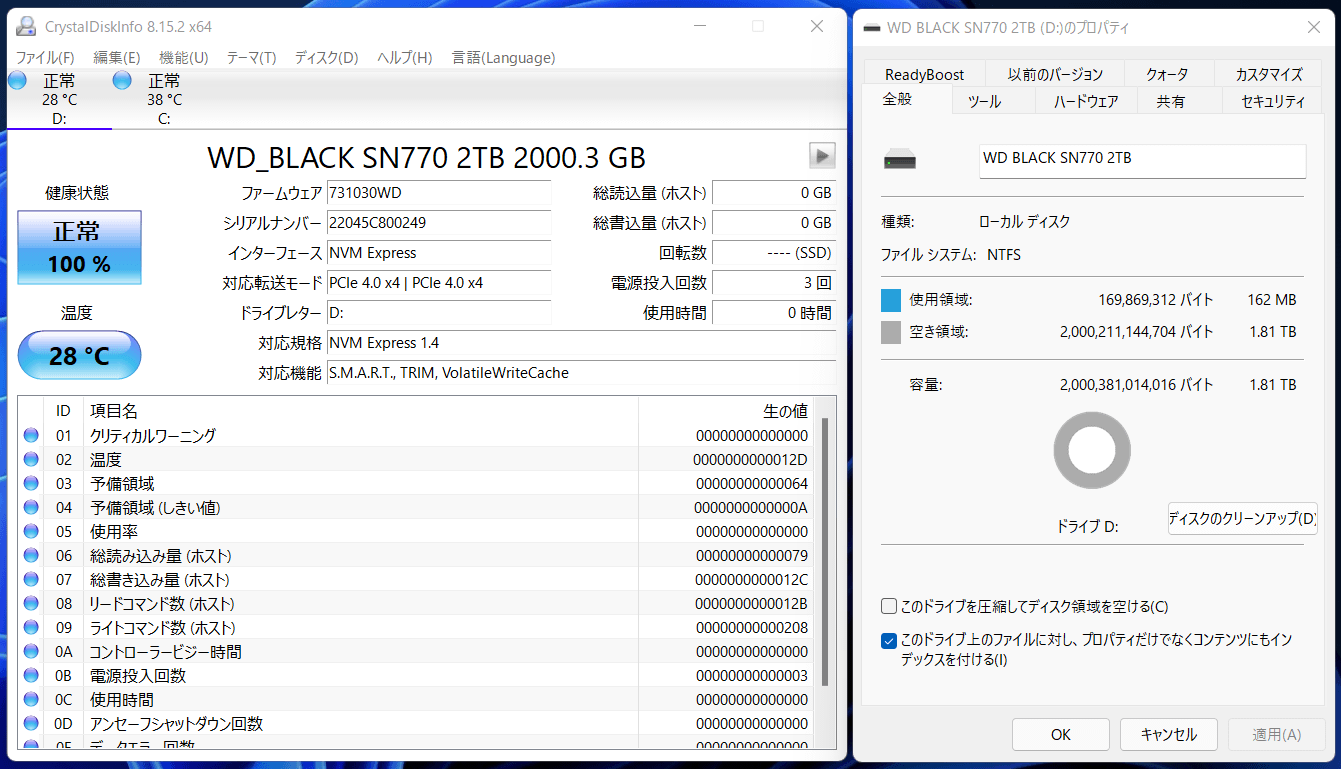Open the 言語(Language) menu
The image size is (1341, 769).
point(503,57)
